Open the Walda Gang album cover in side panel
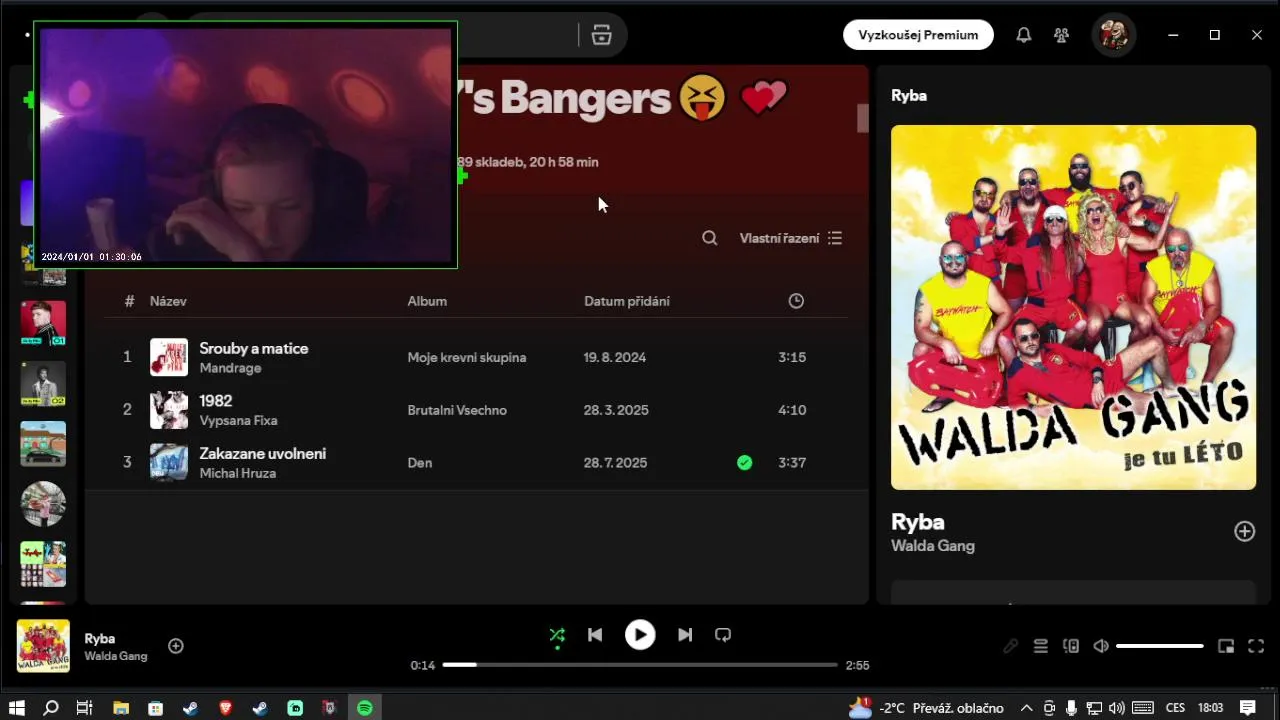1280x720 pixels. point(1073,307)
